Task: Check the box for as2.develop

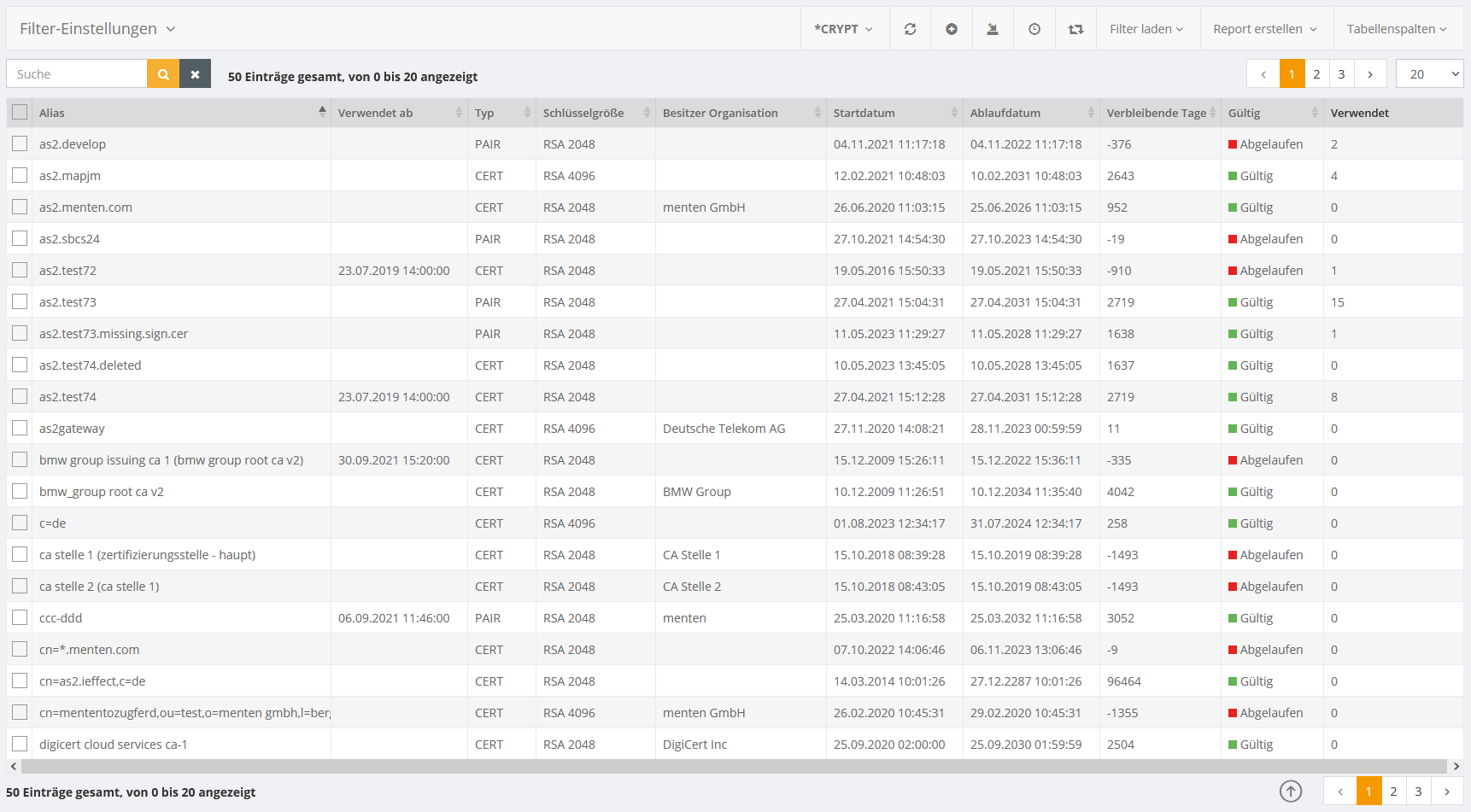Action: (20, 143)
